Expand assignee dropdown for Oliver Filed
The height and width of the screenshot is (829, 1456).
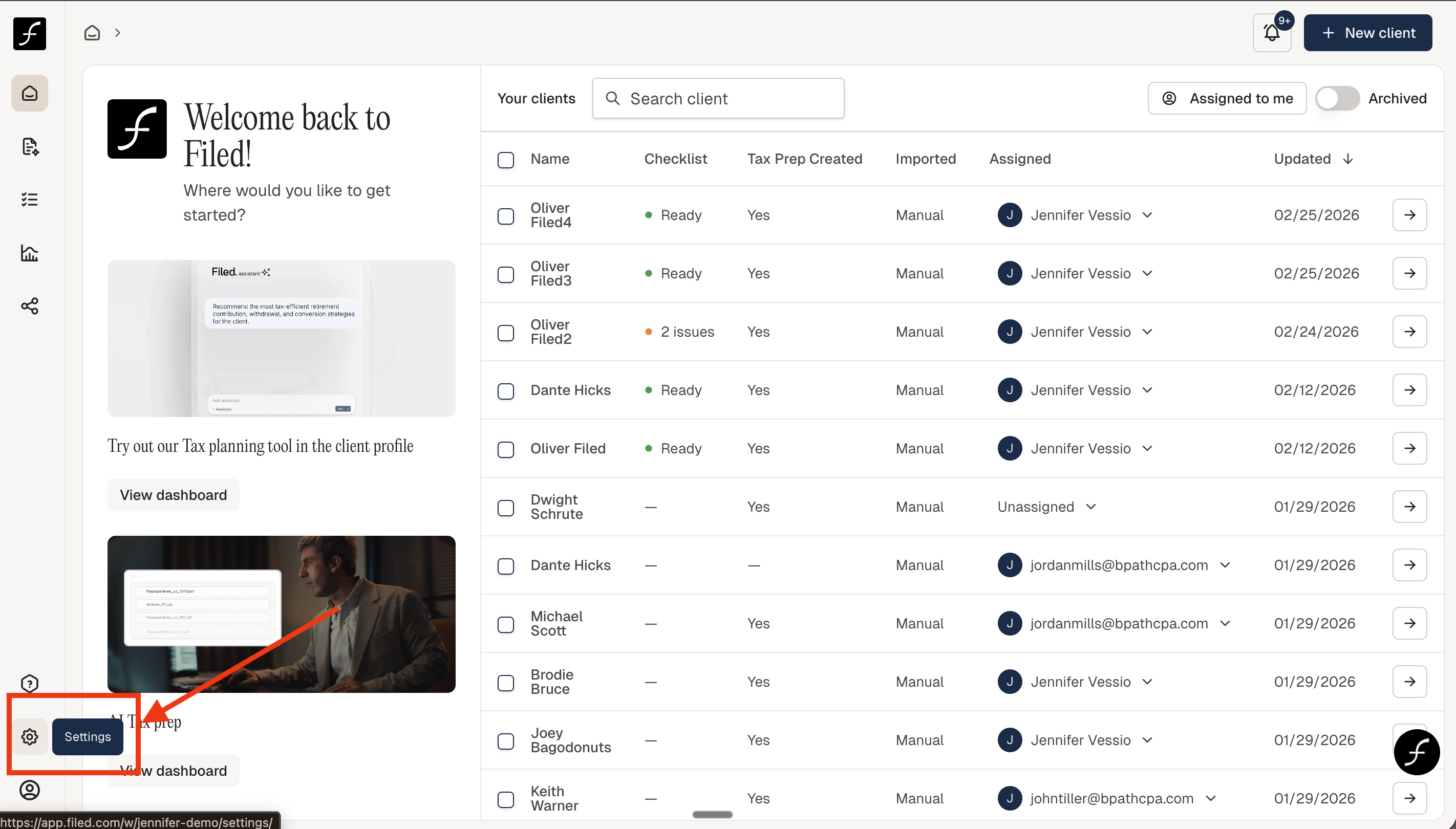(1147, 449)
